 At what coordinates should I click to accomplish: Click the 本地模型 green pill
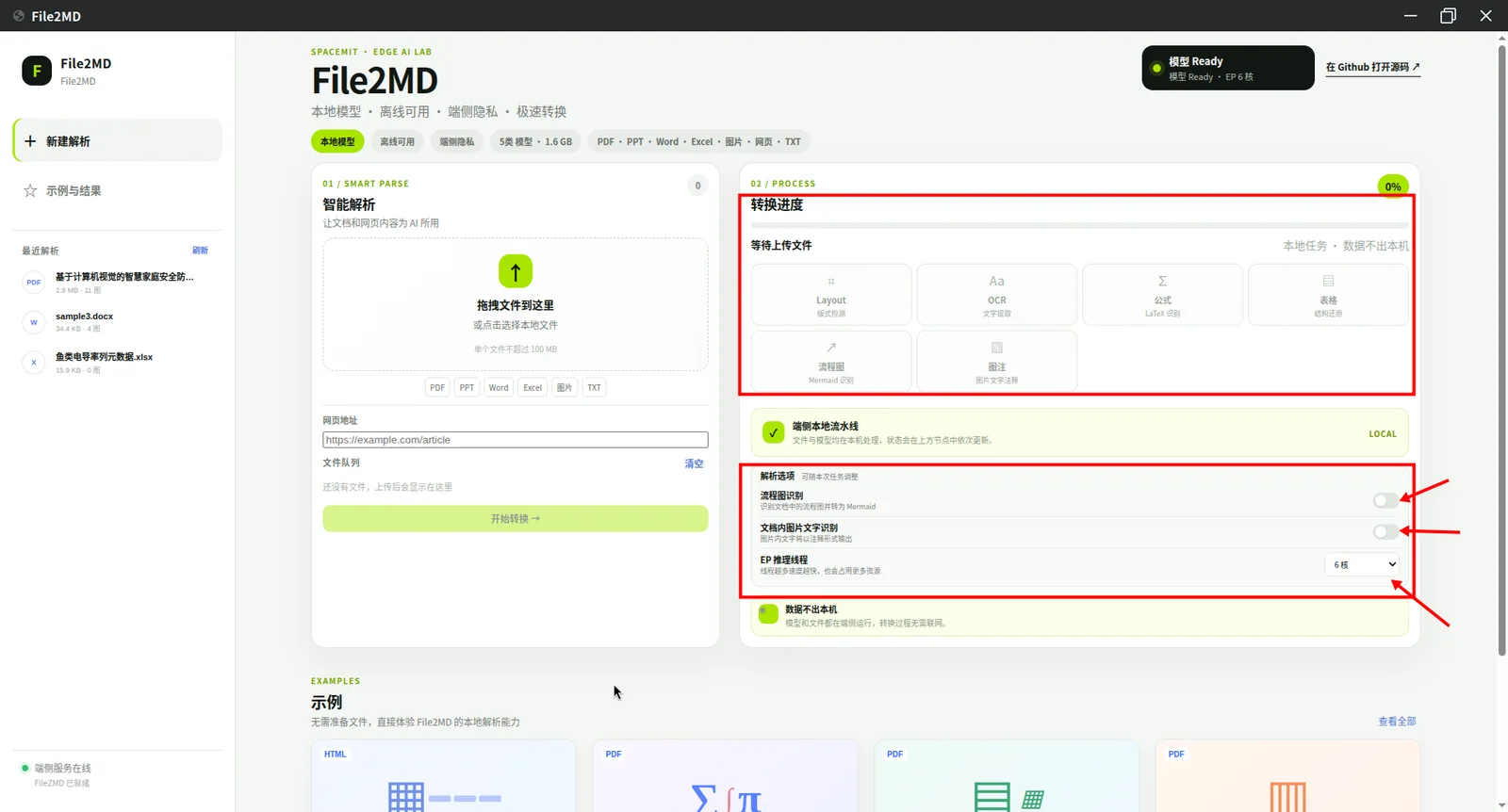pos(337,142)
